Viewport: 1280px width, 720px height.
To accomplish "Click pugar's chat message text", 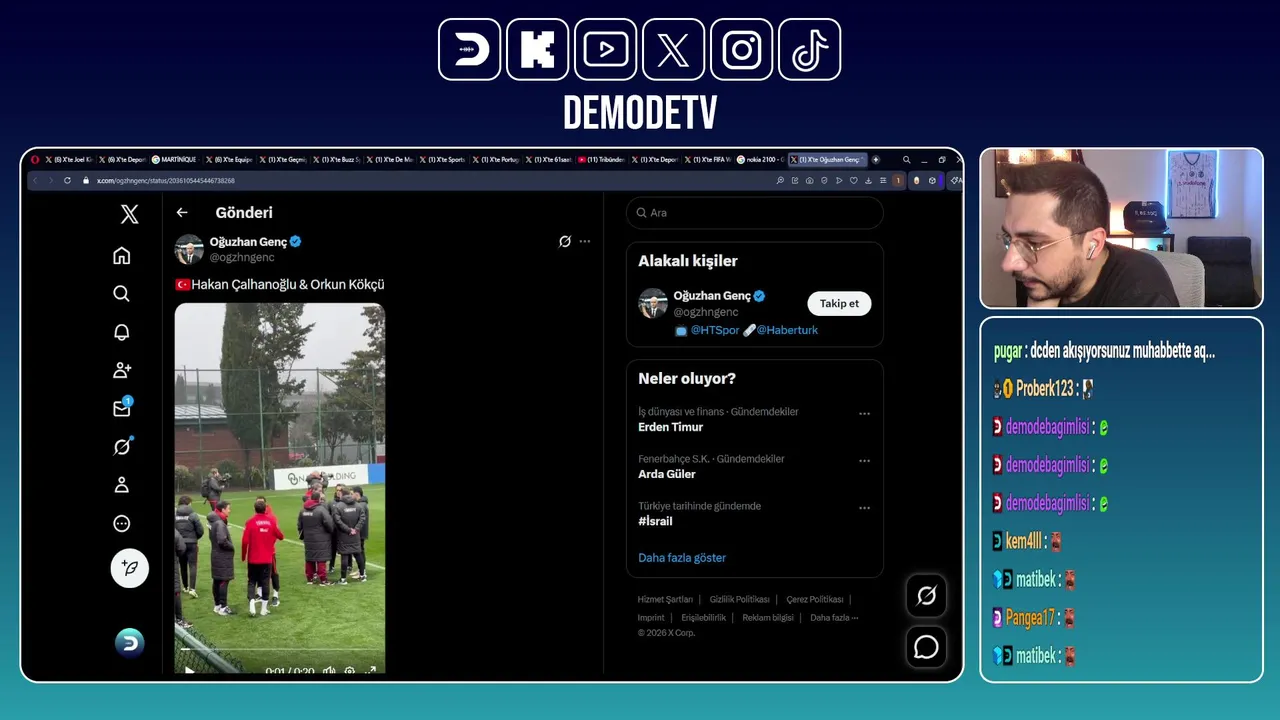I will [1122, 351].
